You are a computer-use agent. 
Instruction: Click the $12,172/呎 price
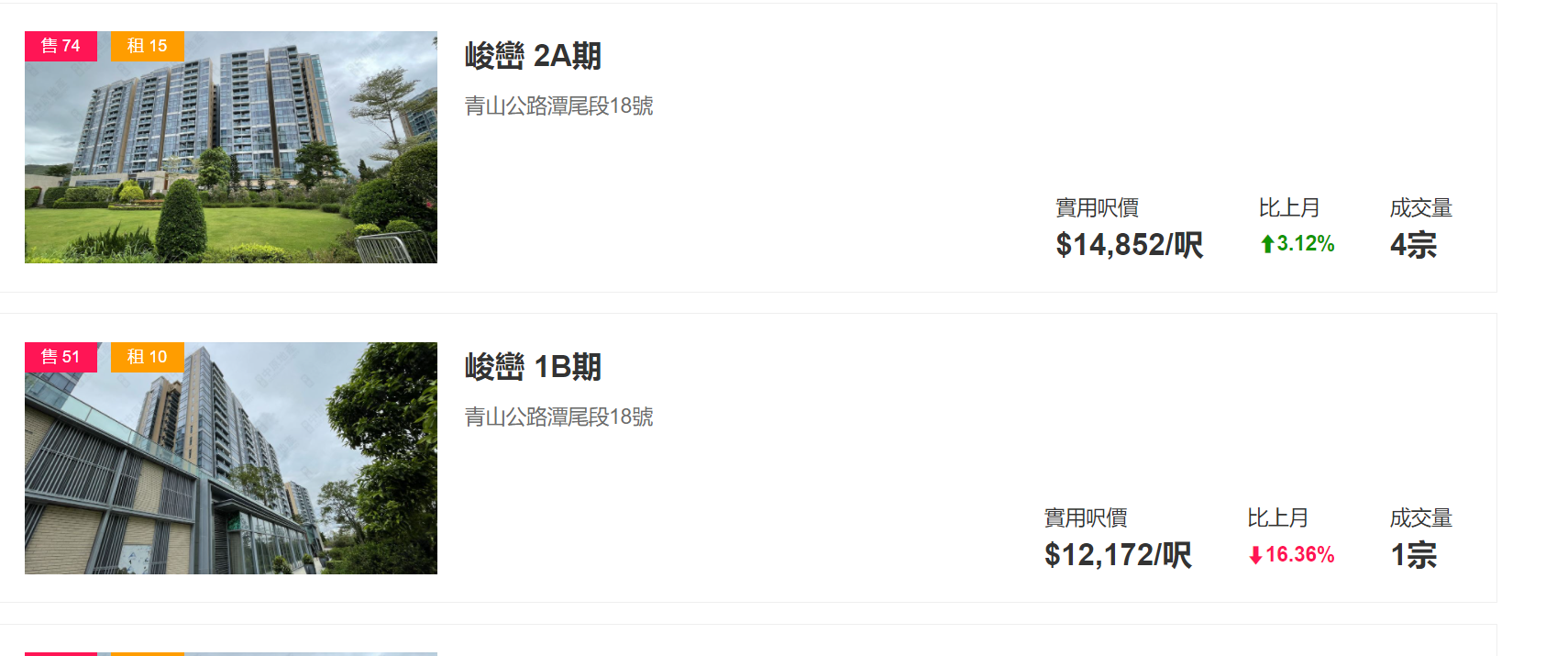point(1118,555)
